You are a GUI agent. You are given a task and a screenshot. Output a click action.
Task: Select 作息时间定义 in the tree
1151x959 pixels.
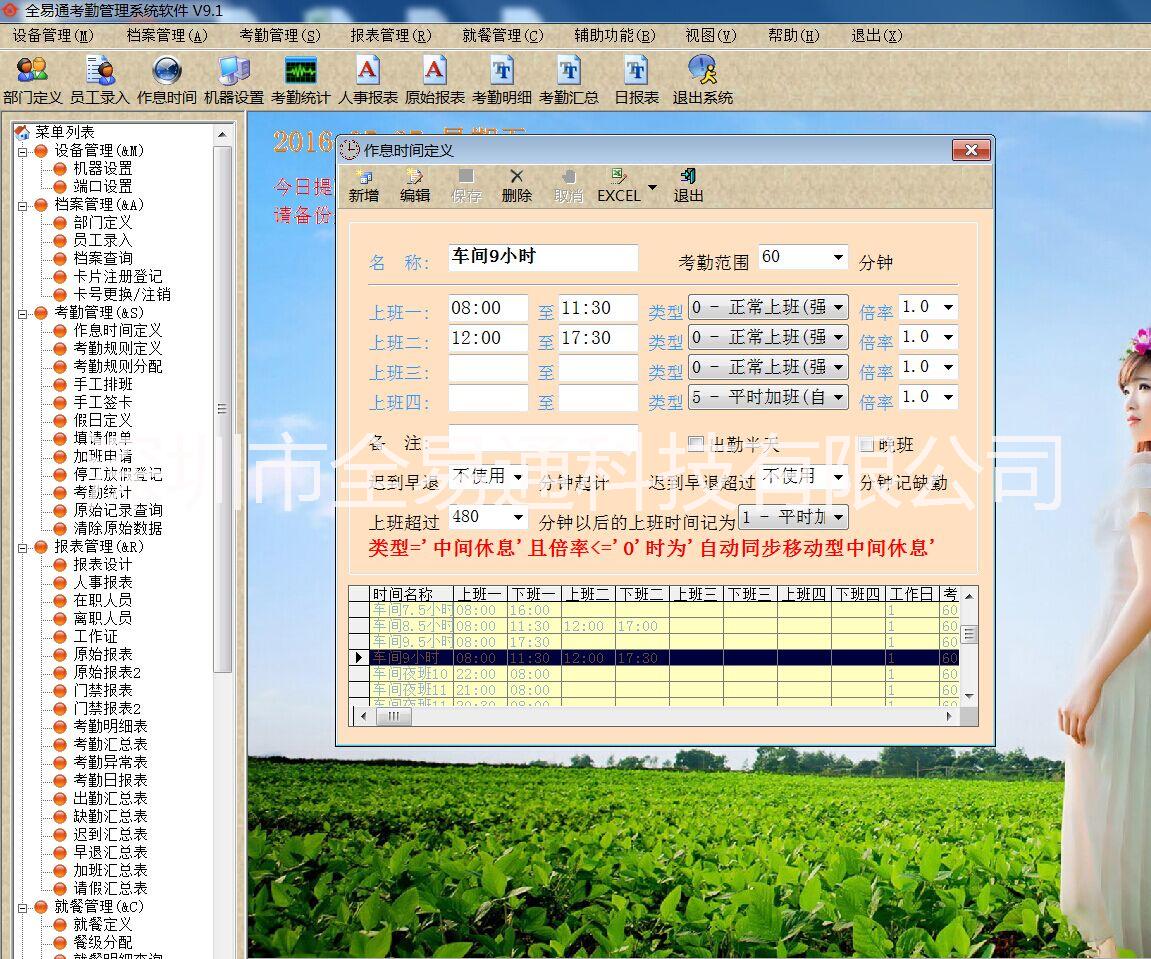117,330
